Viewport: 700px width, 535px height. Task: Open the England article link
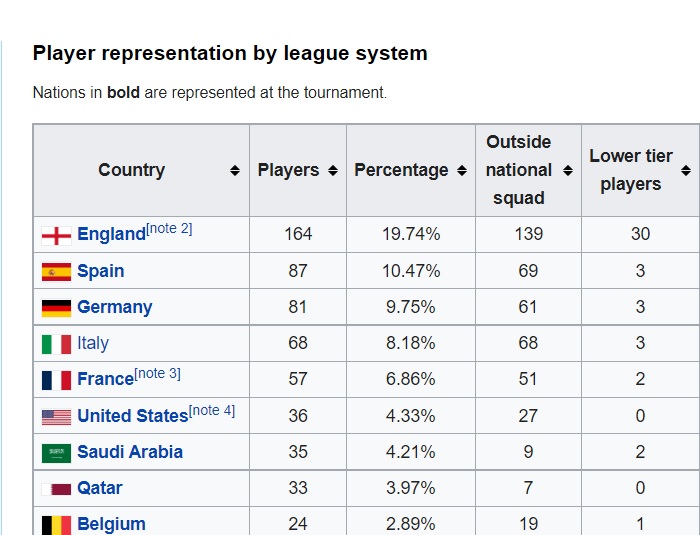coord(111,235)
